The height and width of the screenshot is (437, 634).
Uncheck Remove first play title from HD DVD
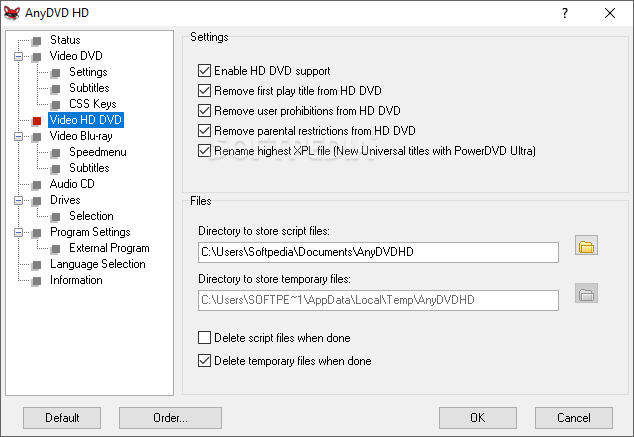(205, 91)
